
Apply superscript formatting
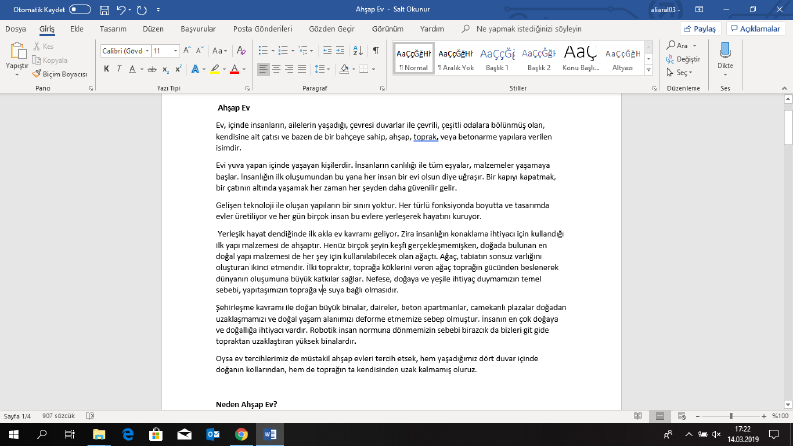[178, 69]
